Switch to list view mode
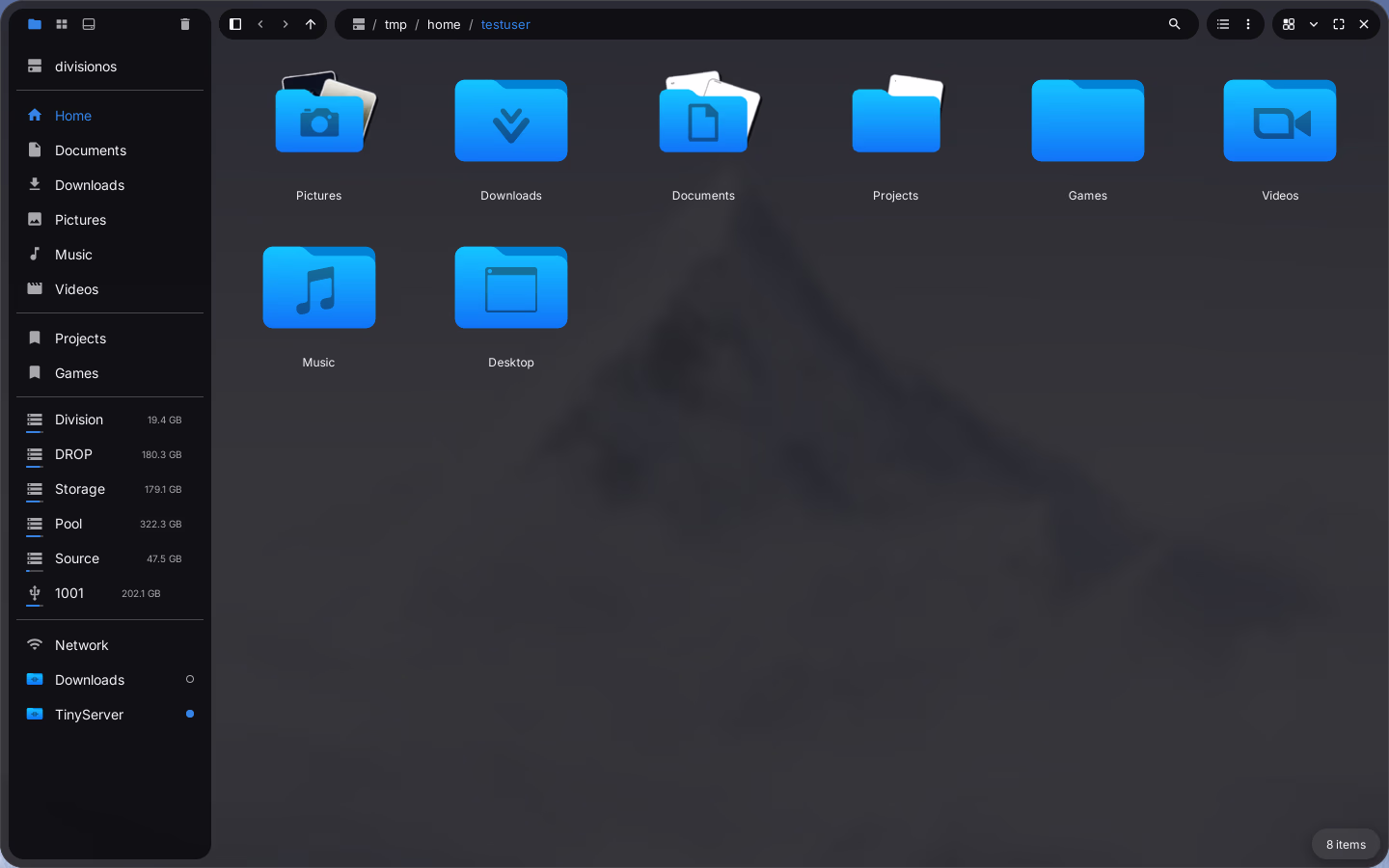Image resolution: width=1389 pixels, height=868 pixels. (x=1223, y=24)
